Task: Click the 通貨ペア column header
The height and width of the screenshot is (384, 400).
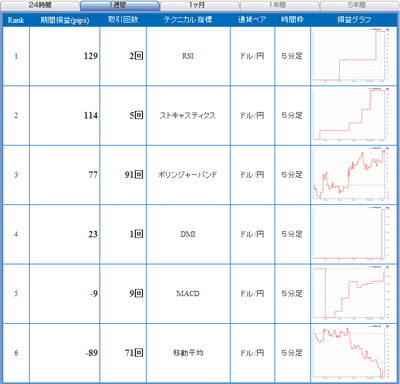Action: (x=252, y=20)
